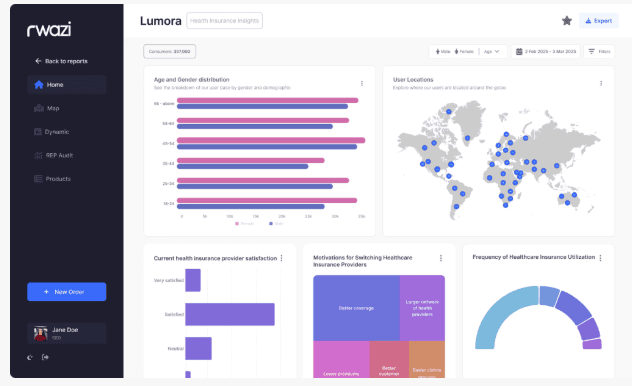Open the date range picker
This screenshot has height=386, width=632.
(546, 52)
